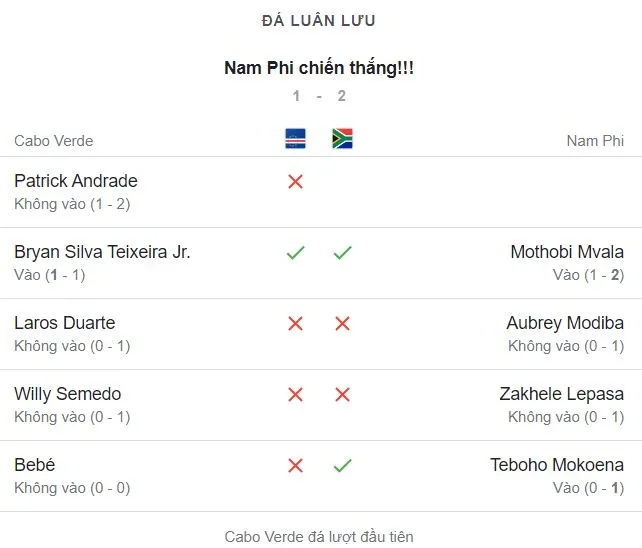642x548 pixels.
Task: Select the Nam Phi team name
Action: point(595,141)
